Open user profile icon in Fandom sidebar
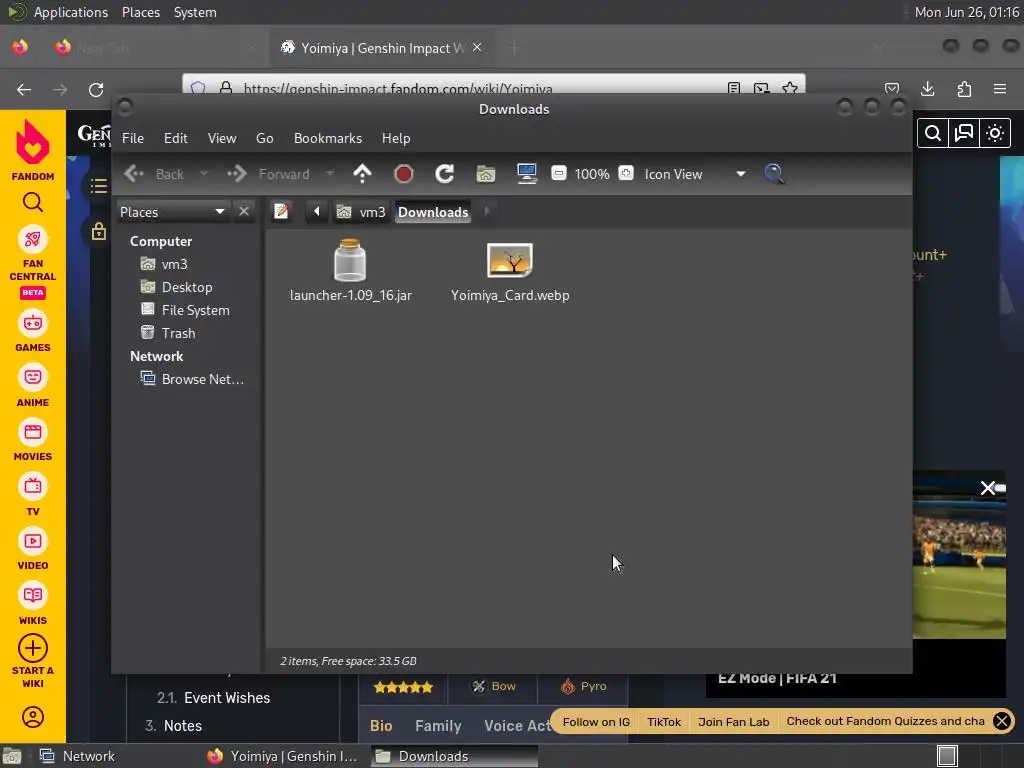Viewport: 1024px width, 768px height. tap(33, 717)
